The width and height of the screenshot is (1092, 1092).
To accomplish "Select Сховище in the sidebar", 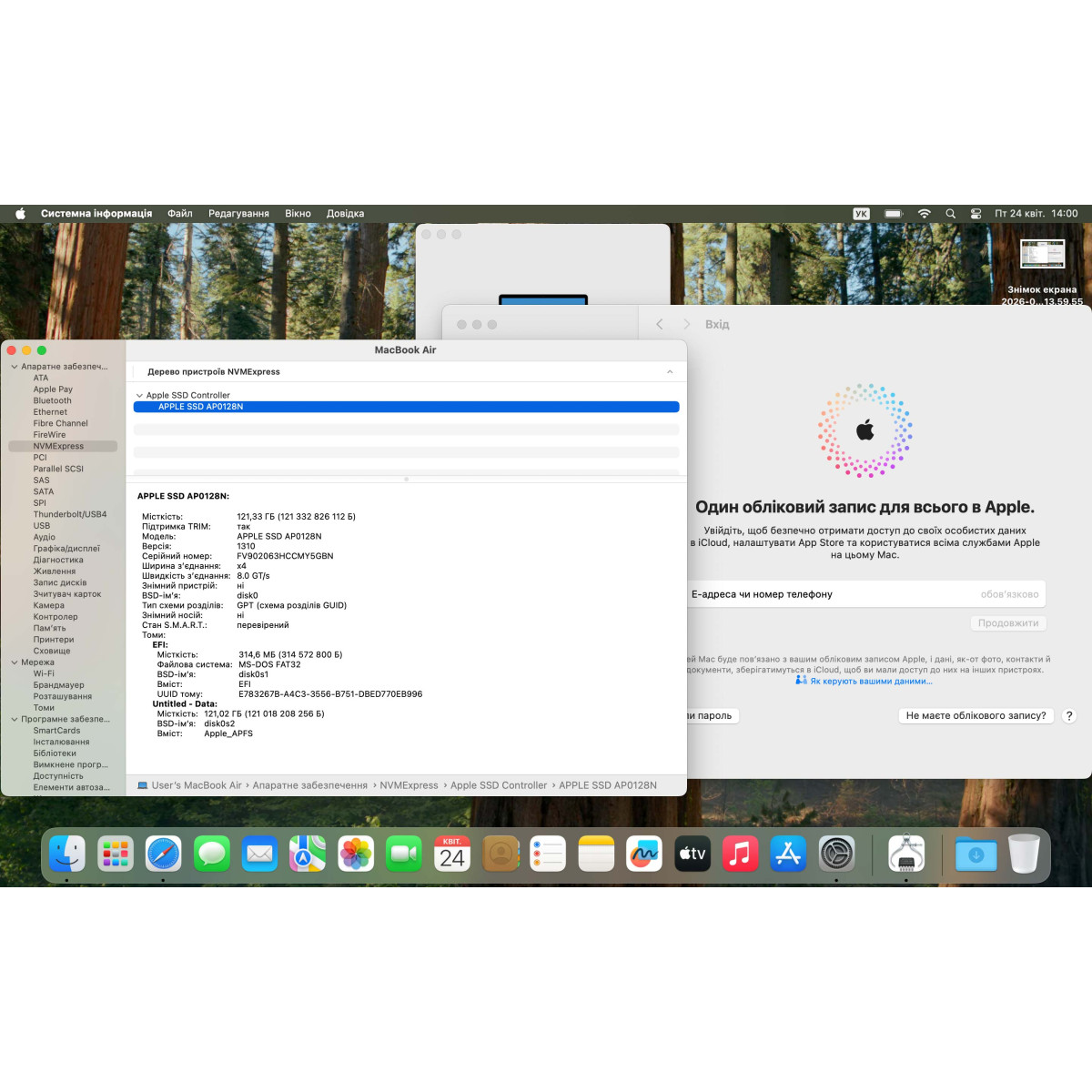I will pos(52,651).
